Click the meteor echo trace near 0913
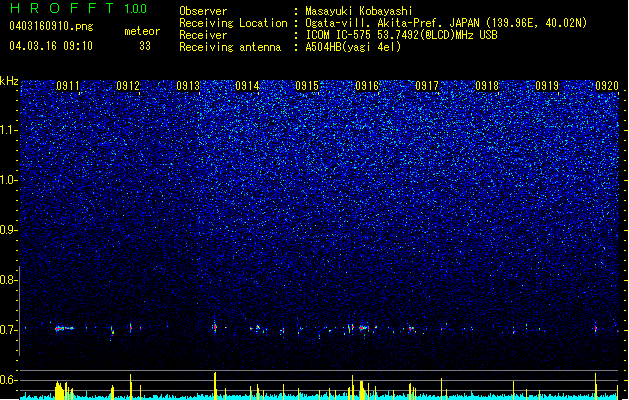The height and width of the screenshot is (400, 629). click(x=215, y=327)
